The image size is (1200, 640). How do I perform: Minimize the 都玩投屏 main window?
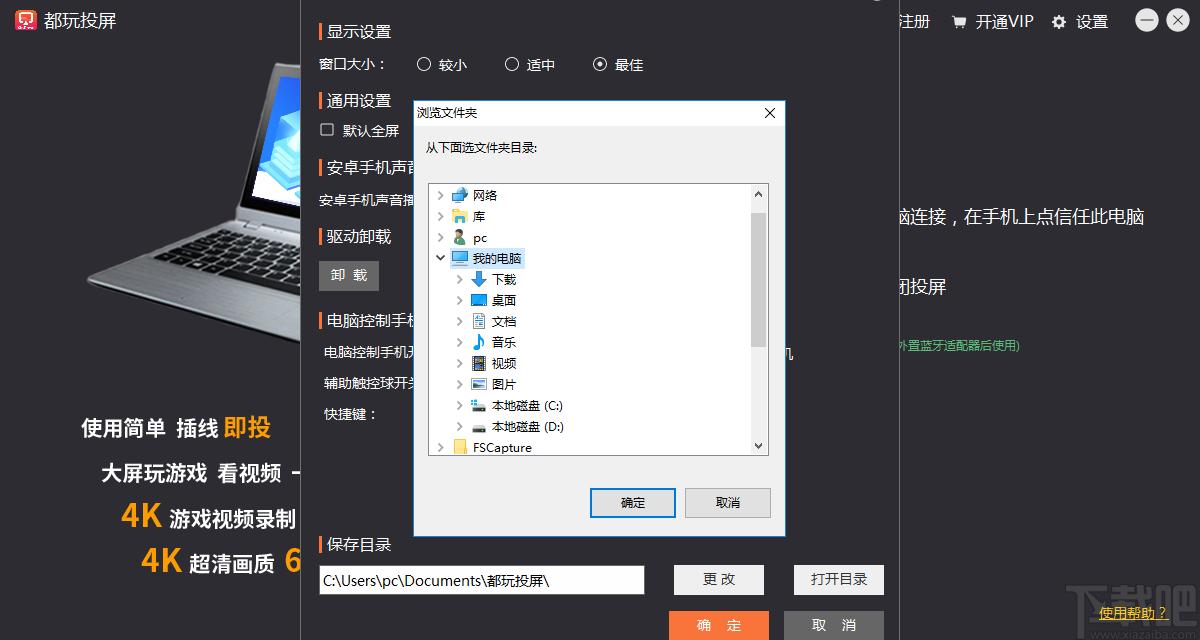click(x=1147, y=20)
